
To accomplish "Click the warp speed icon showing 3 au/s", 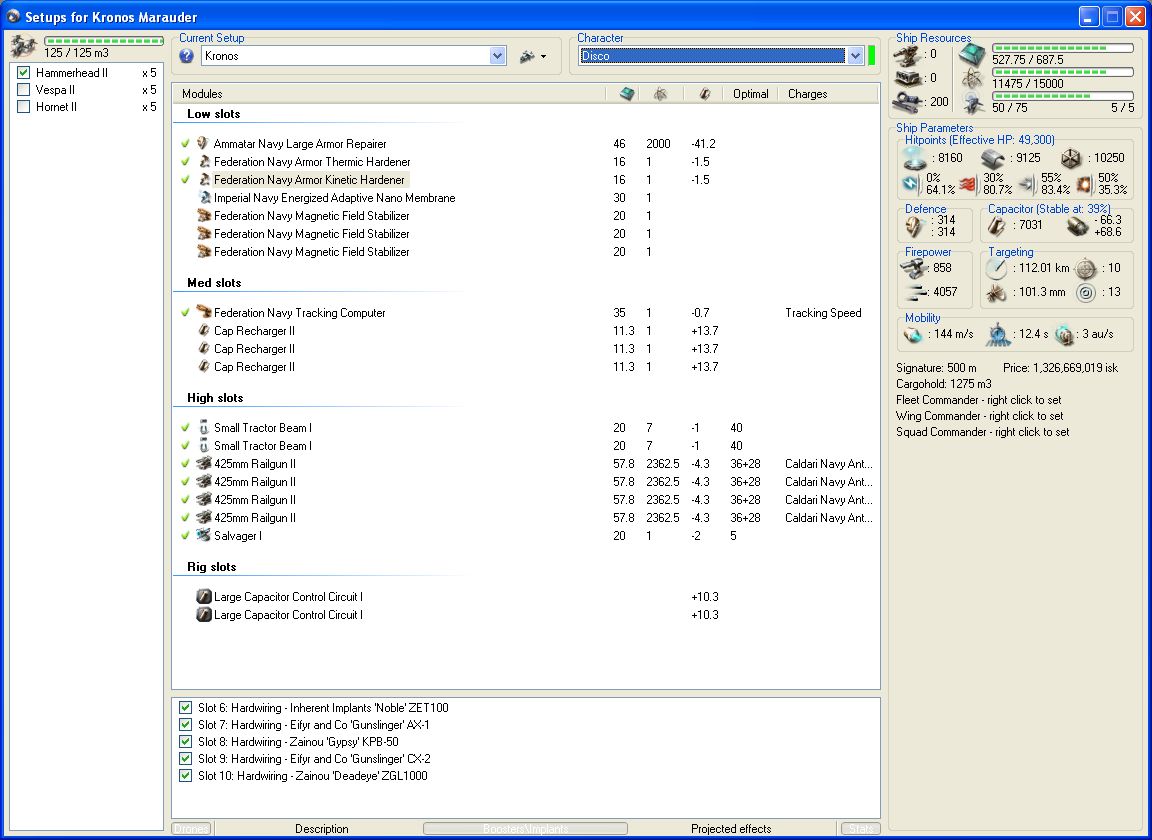I will 1065,335.
